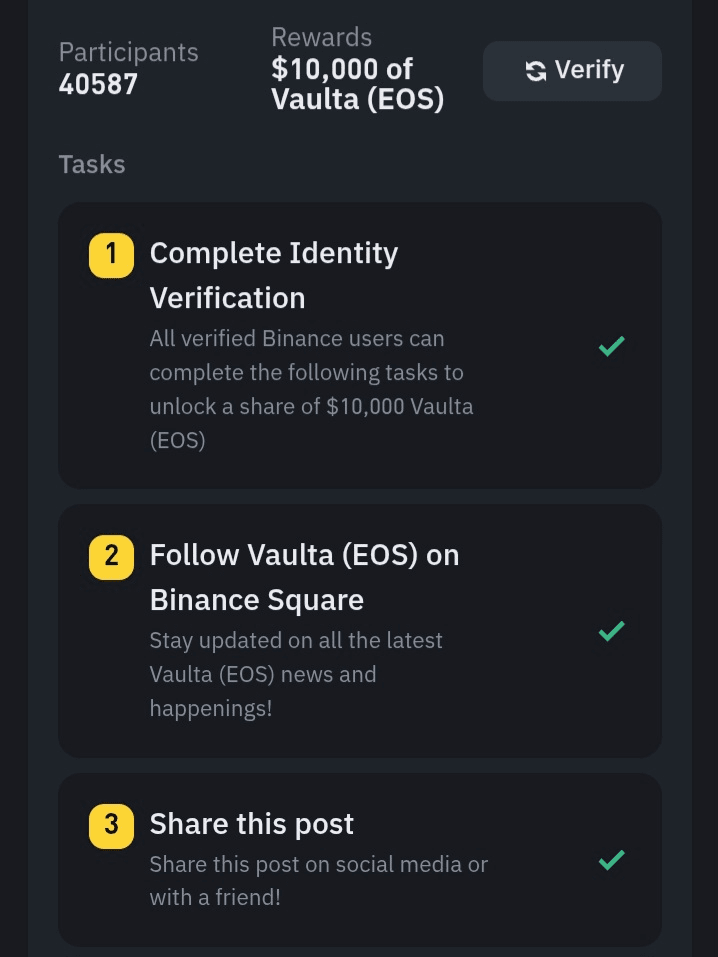Click the Identity Verification task checkmark
Viewport: 718px width, 957px height.
tap(611, 346)
